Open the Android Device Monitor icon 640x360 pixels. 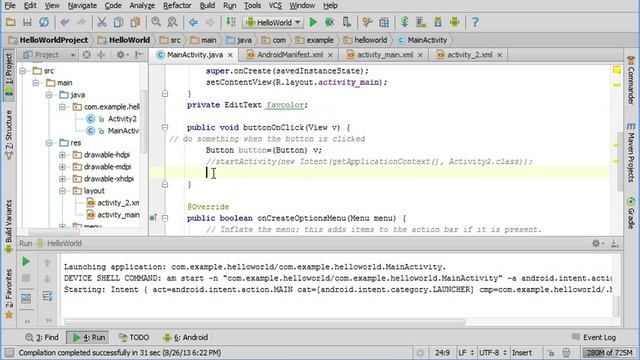[454, 22]
